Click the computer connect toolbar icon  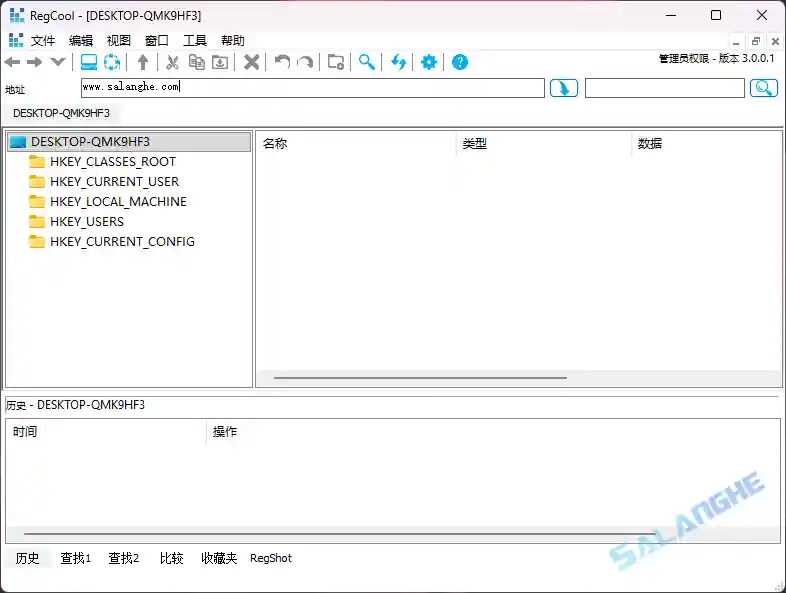[x=89, y=62]
